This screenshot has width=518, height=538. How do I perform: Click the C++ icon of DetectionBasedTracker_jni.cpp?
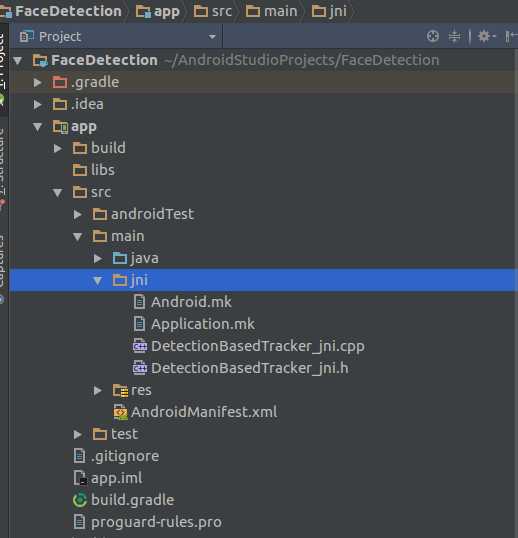(140, 346)
